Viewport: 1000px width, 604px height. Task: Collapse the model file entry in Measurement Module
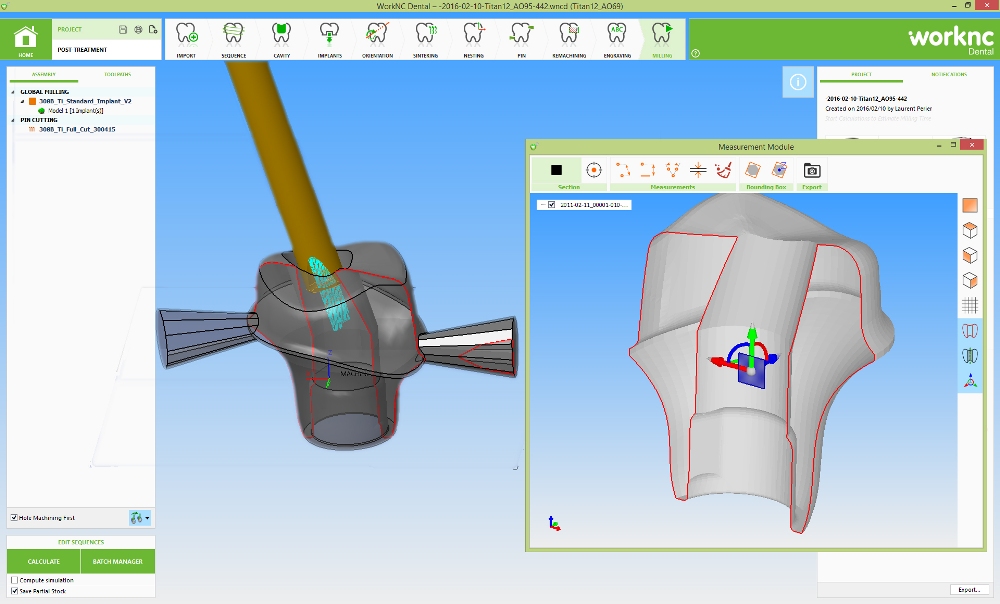[542, 205]
